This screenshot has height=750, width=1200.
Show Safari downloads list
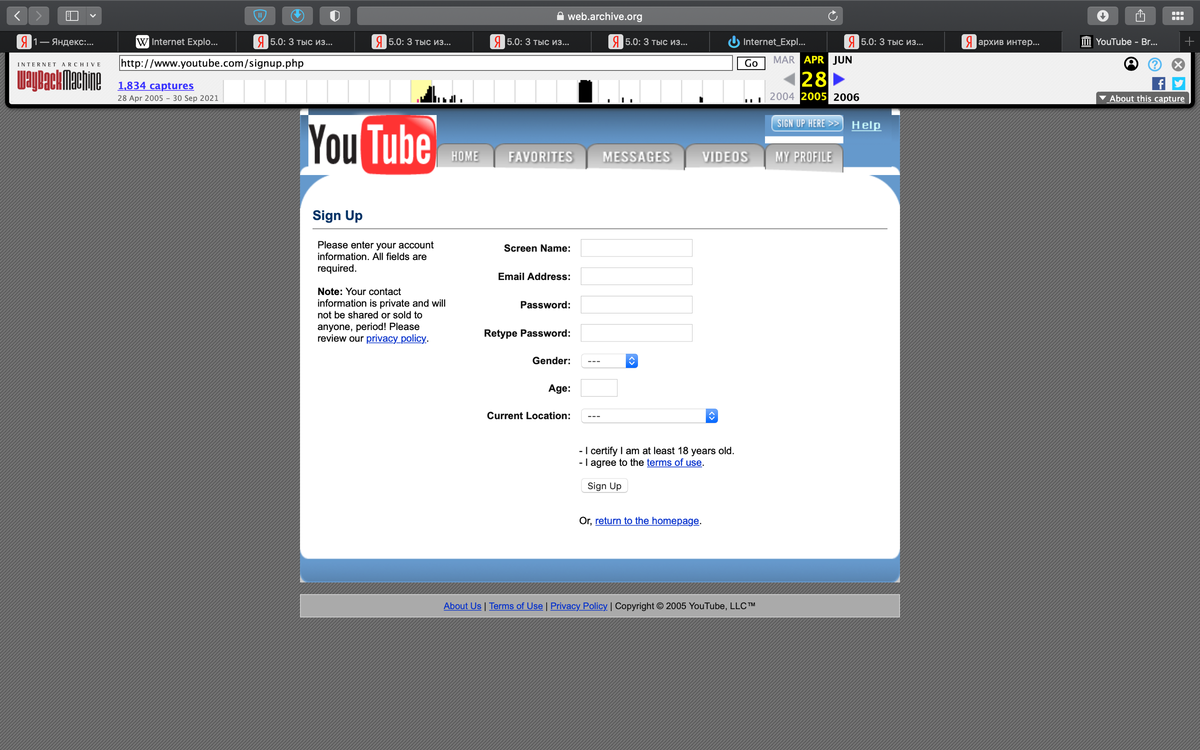point(1102,16)
